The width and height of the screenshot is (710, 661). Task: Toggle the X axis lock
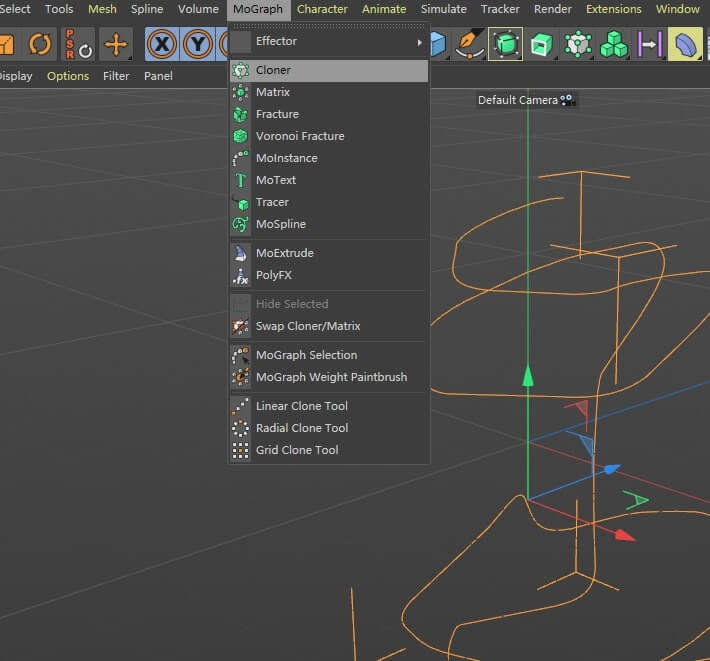[x=162, y=45]
